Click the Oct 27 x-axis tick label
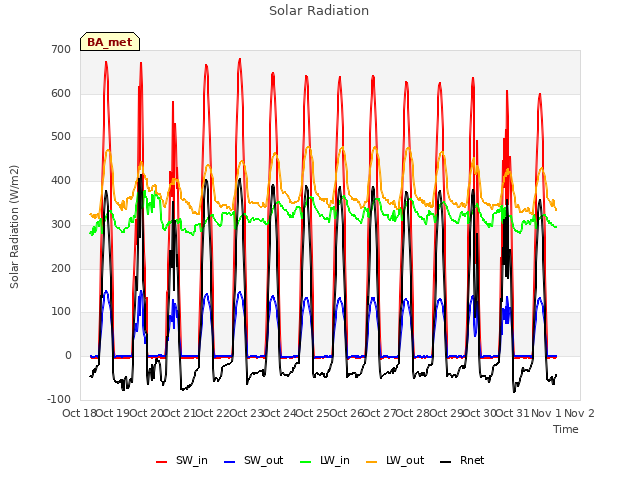This screenshot has width=640, height=480. tap(380, 413)
